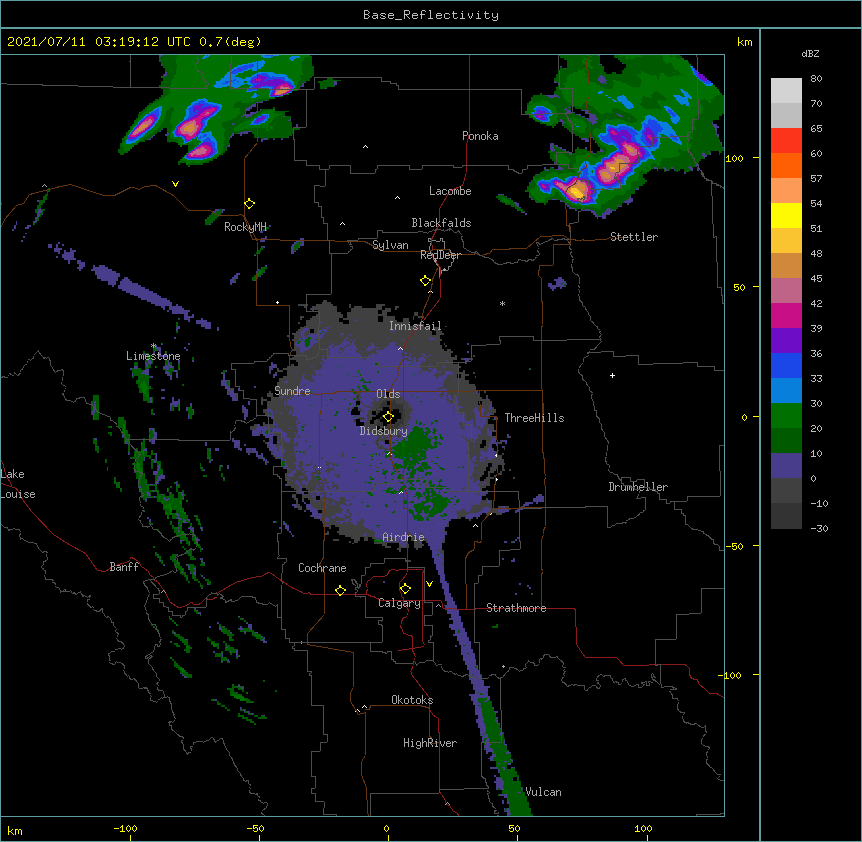Select the dark gray -30 to -10 legend swatch
Image resolution: width=862 pixels, height=842 pixels.
click(786, 516)
